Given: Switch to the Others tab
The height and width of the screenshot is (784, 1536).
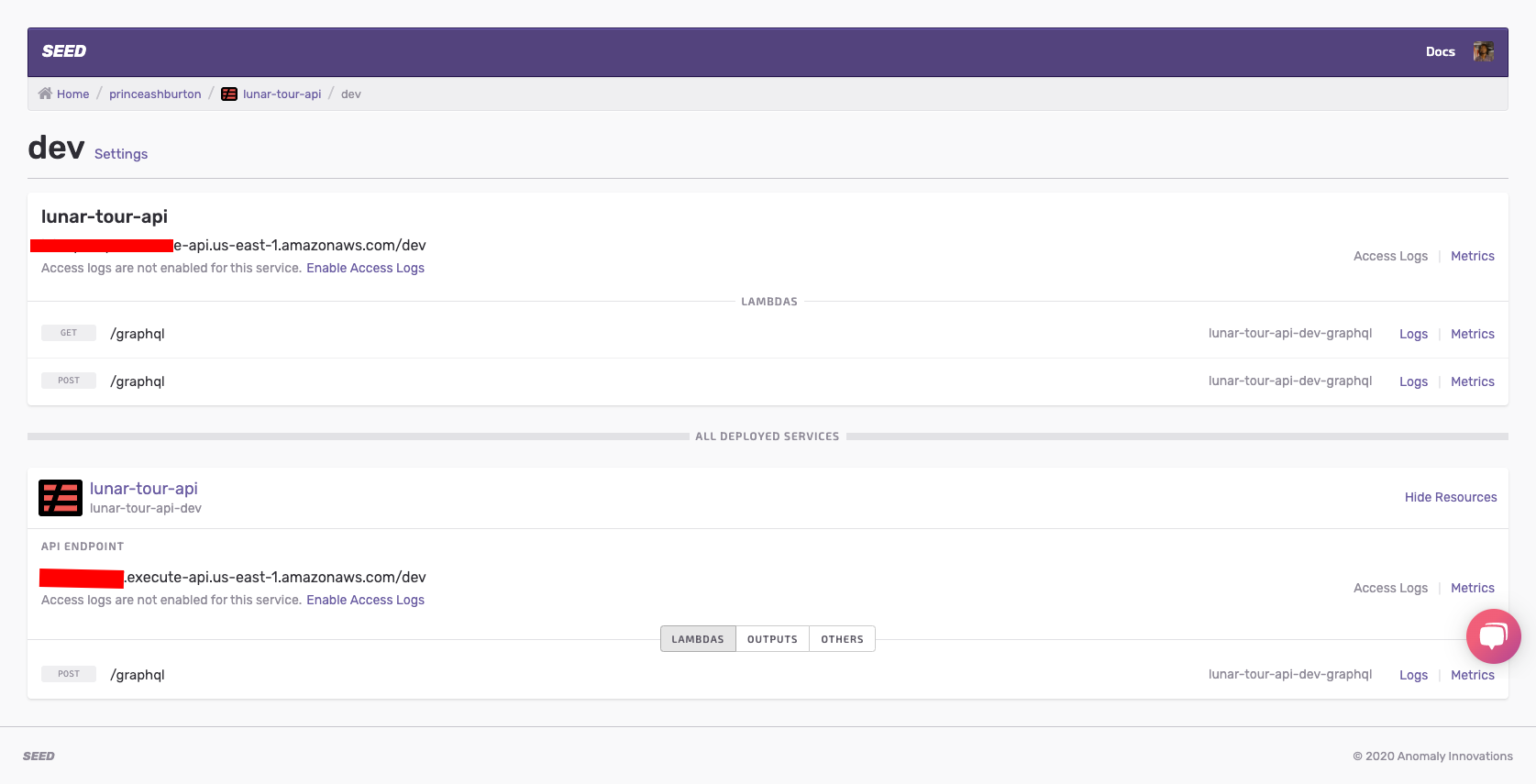Looking at the screenshot, I should 842,639.
